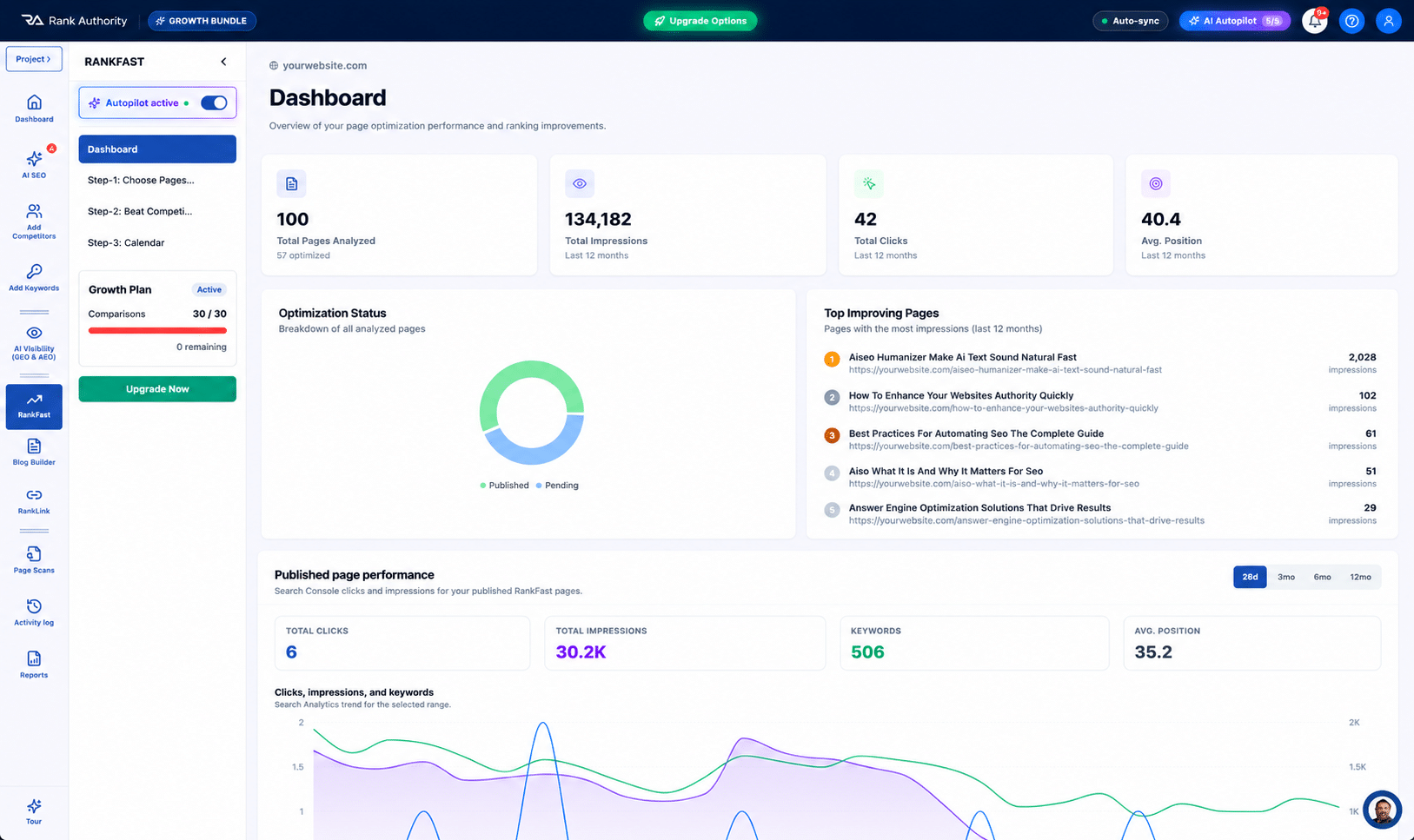Screen dimensions: 1414x840
Task: Open the AI Autopilot 5/5 button
Action: coord(1235,21)
